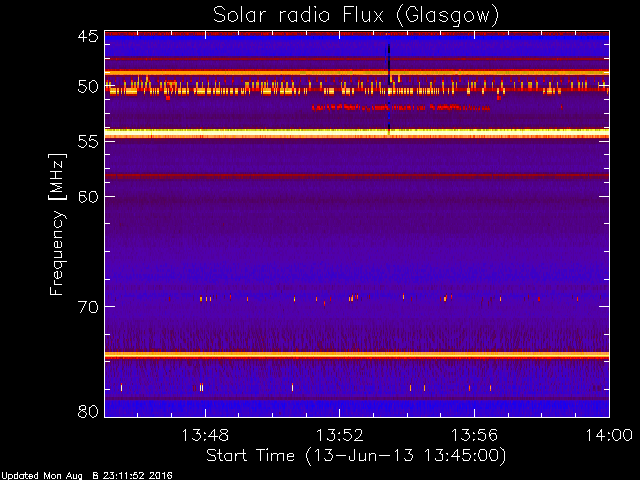Click the 80 frequency tick label
Viewport: 640px width, 480px height.
coord(88,411)
